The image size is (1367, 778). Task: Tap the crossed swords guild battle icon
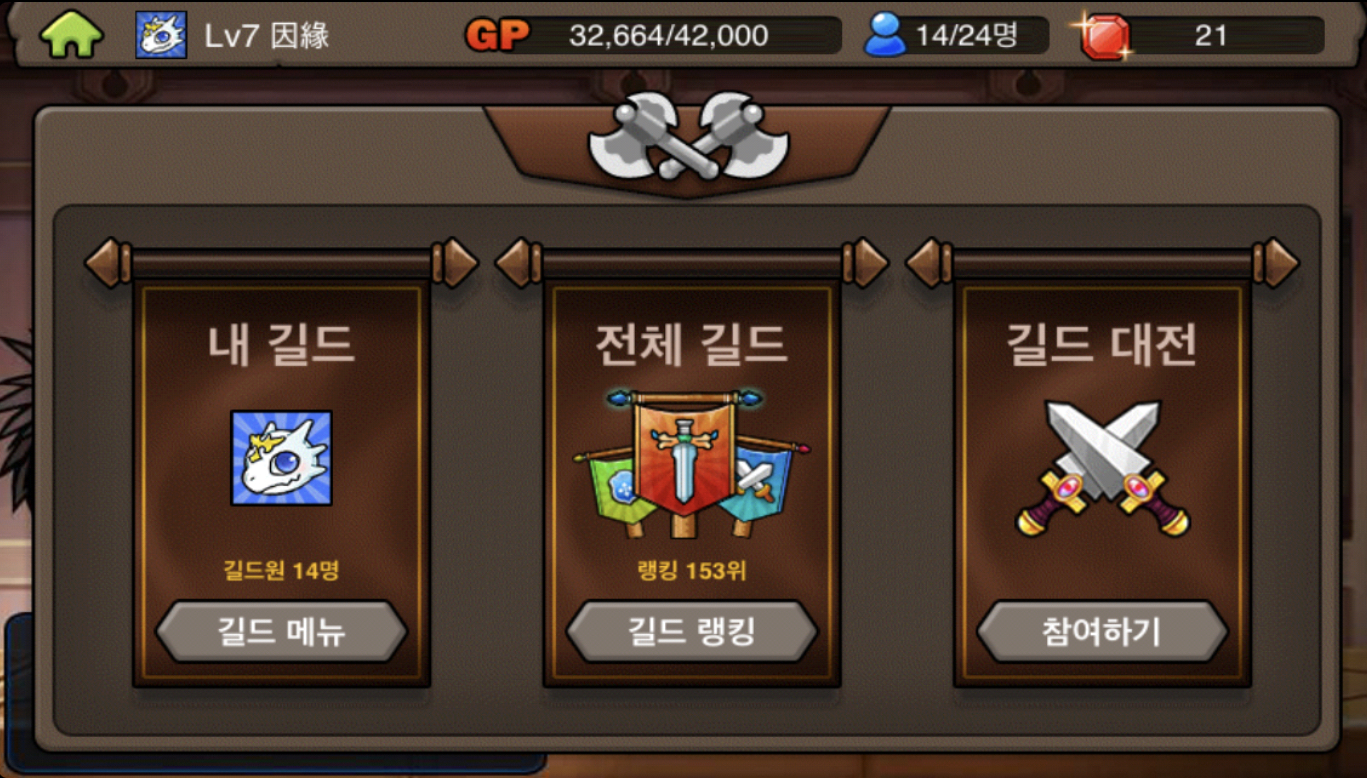pos(1102,468)
